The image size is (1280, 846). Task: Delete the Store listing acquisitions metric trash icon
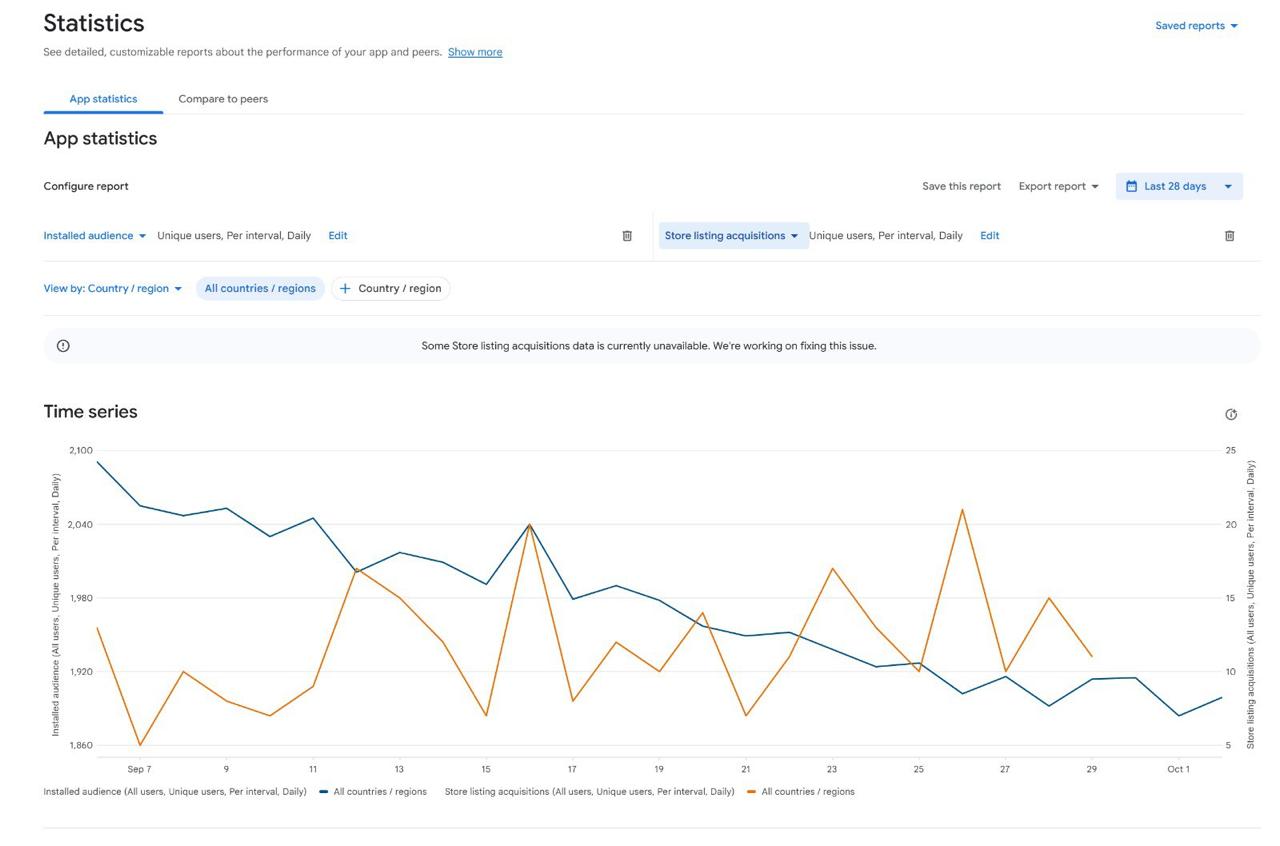pos(1229,236)
